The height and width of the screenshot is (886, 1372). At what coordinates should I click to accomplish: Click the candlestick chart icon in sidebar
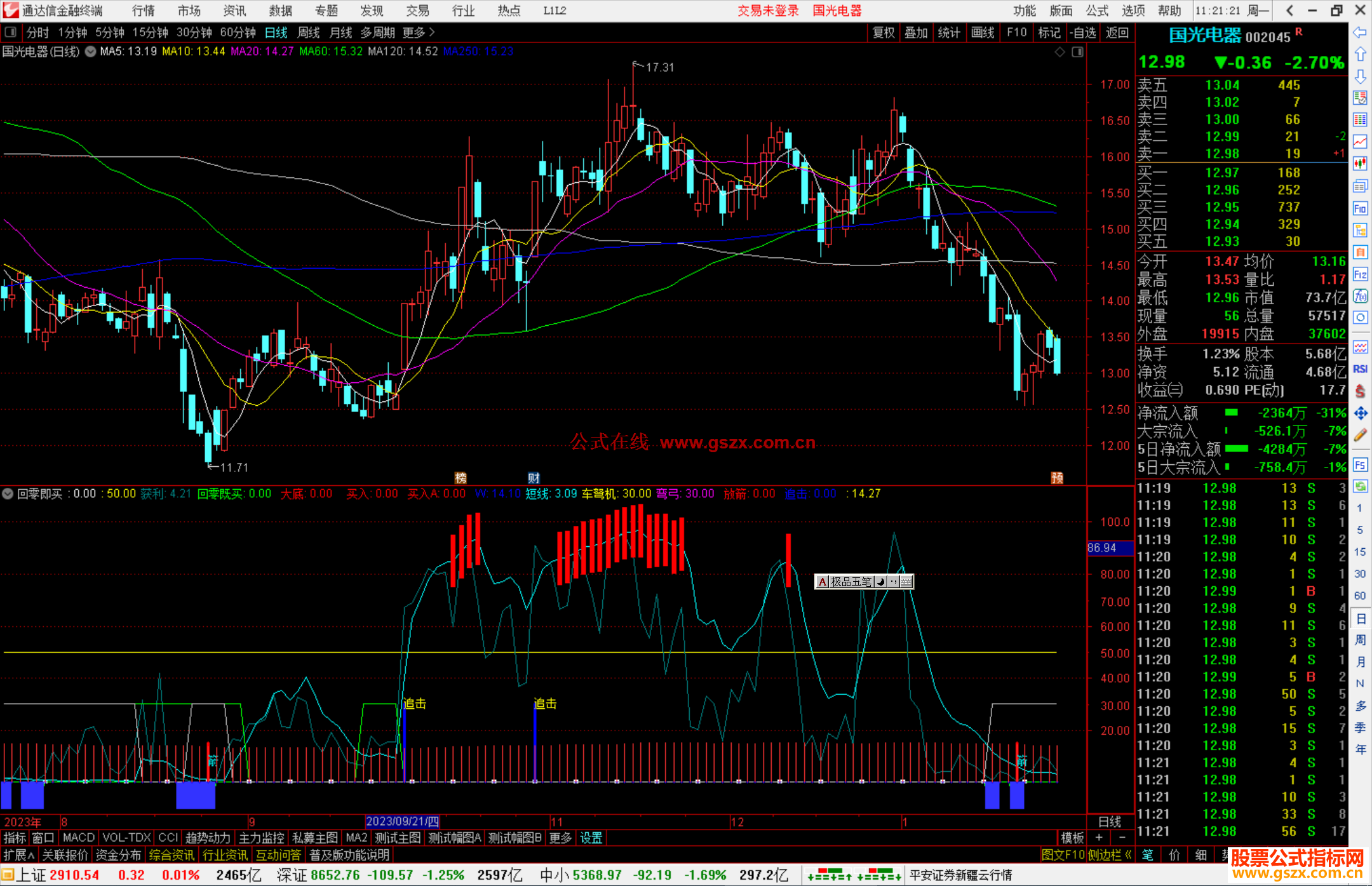[x=1360, y=163]
